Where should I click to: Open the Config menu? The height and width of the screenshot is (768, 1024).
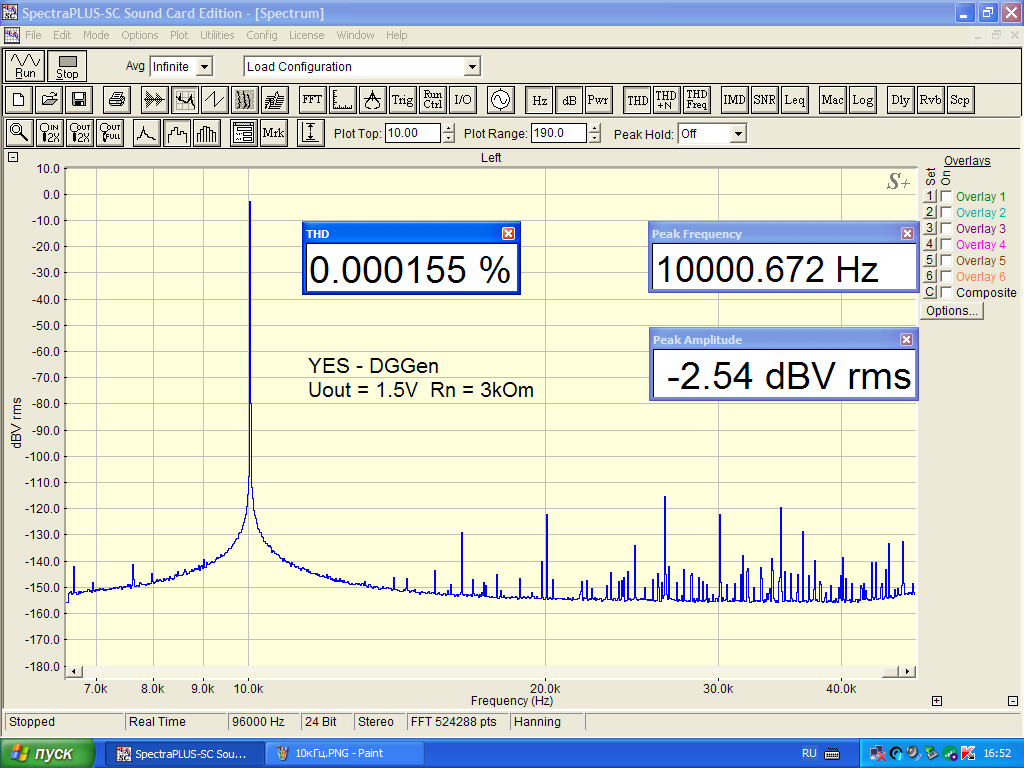pos(262,35)
